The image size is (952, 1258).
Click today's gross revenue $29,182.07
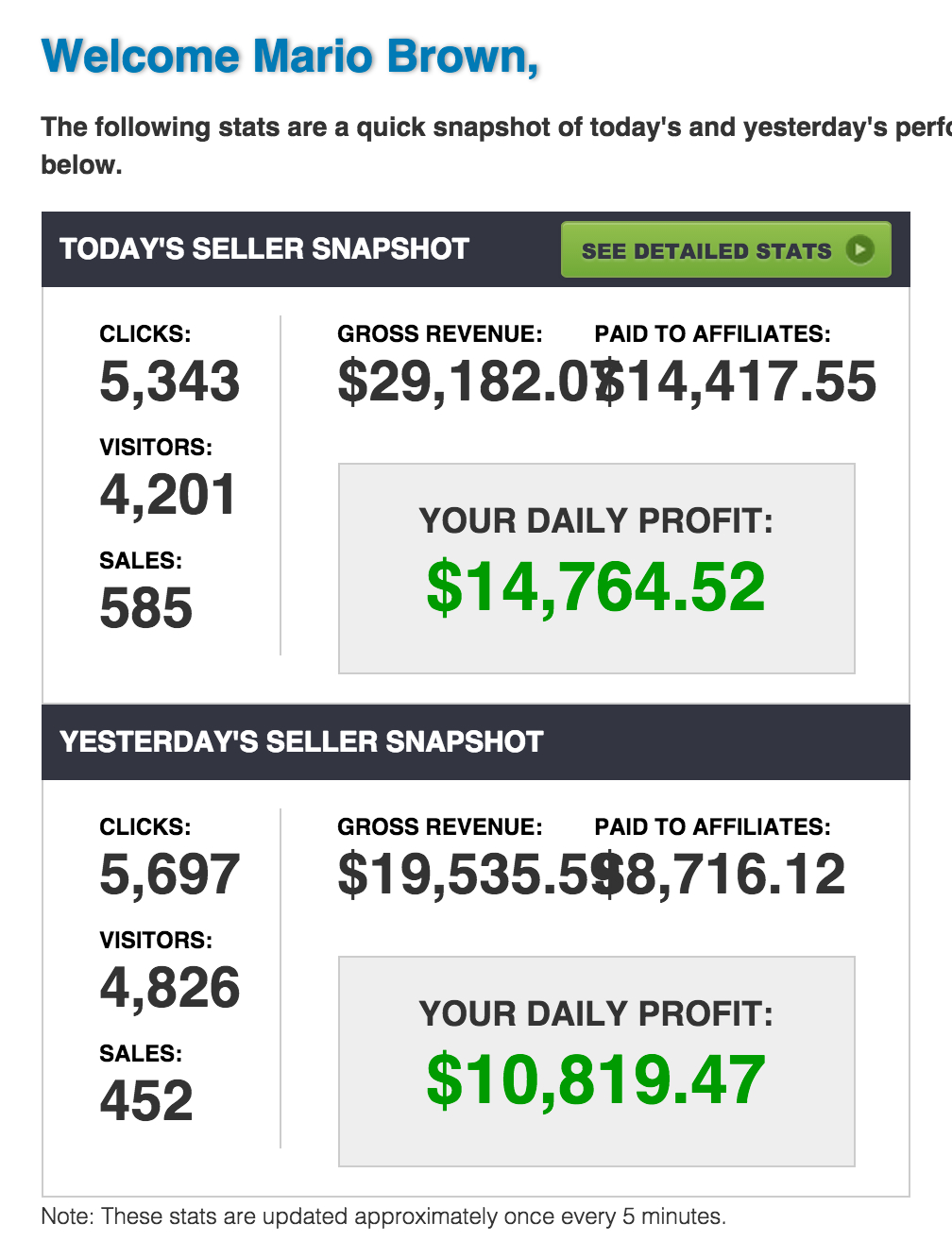(x=463, y=382)
